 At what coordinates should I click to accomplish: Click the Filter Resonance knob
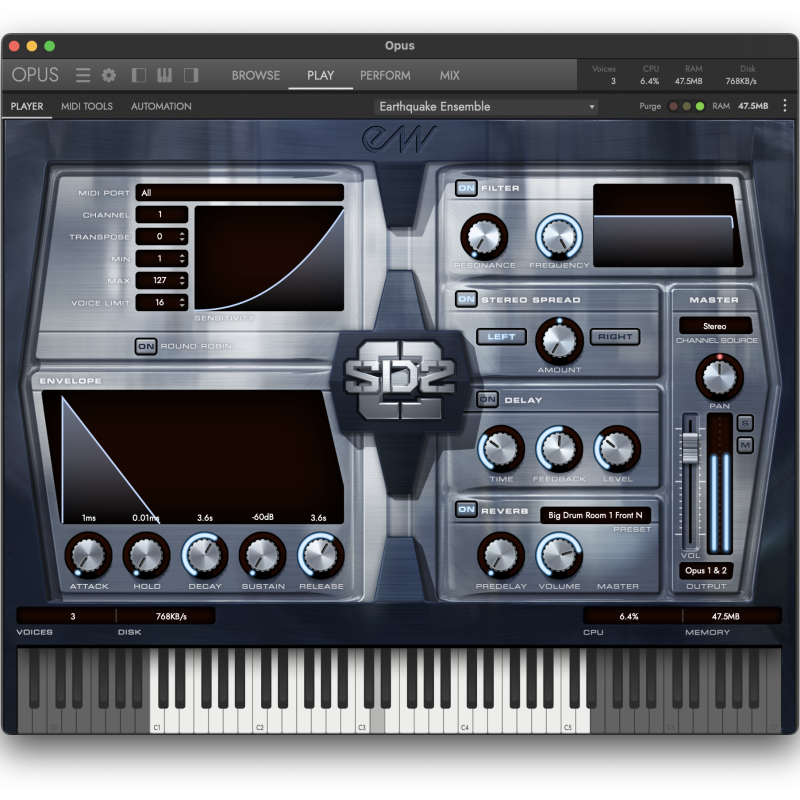[x=484, y=237]
